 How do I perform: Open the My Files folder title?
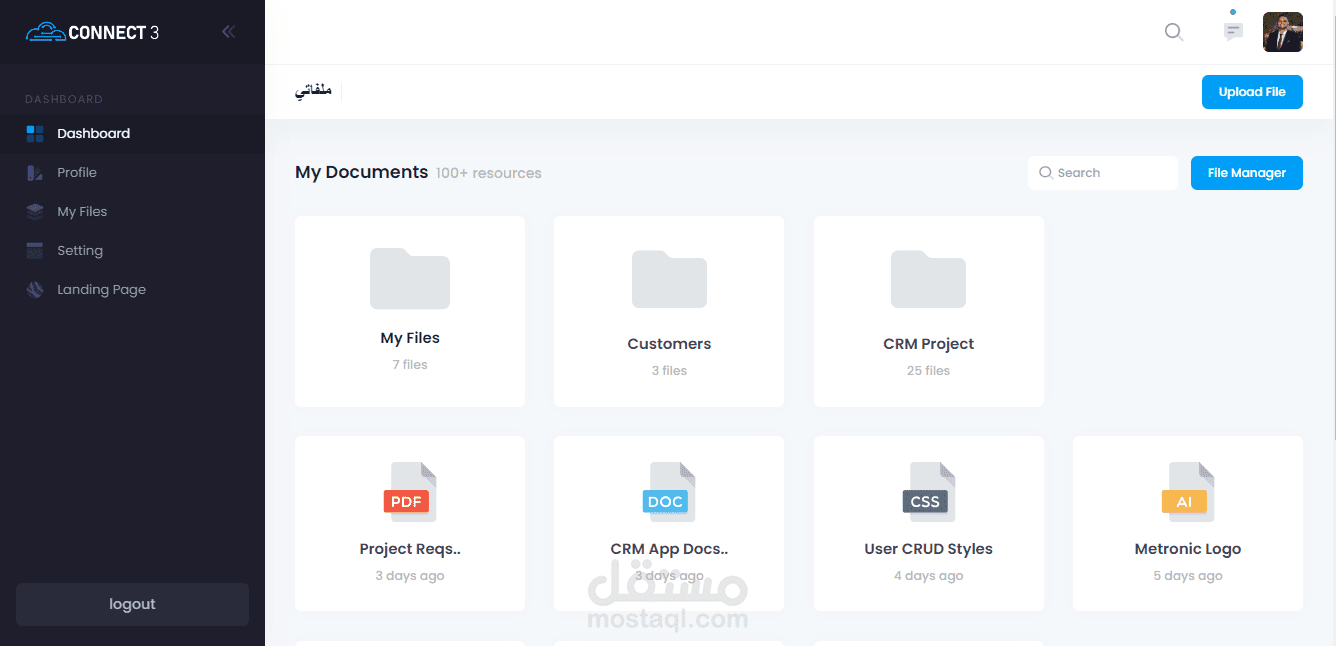[x=410, y=338]
